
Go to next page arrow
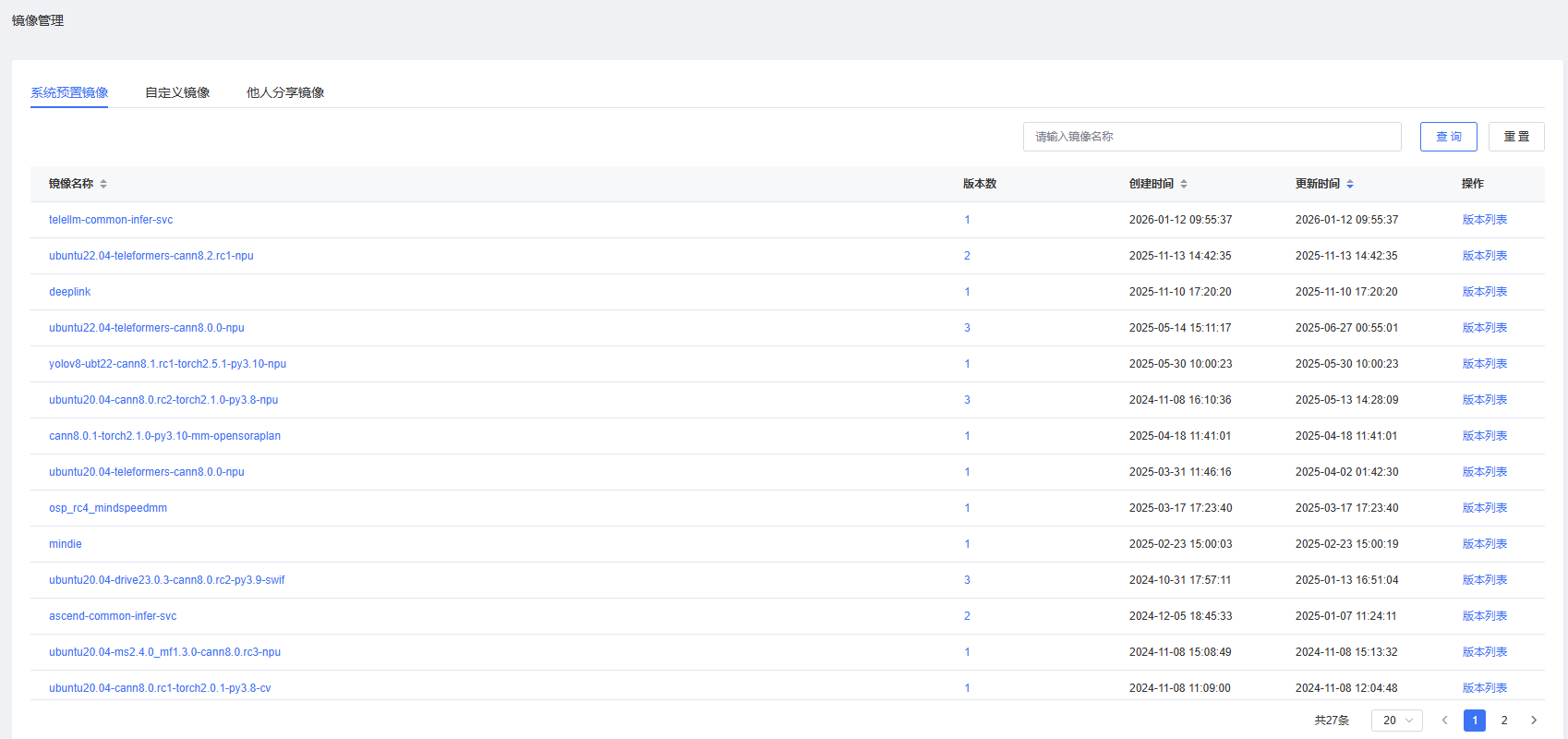click(1534, 721)
